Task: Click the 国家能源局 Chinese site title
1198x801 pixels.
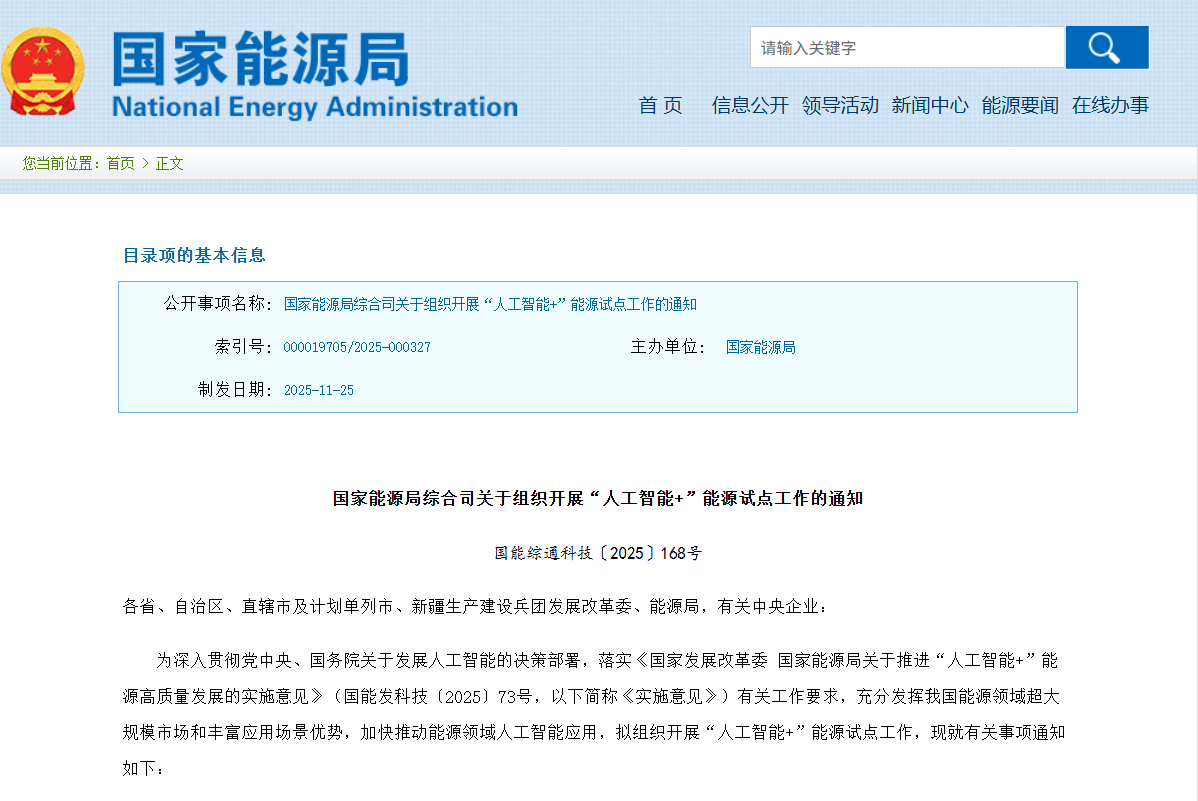Action: [x=260, y=58]
